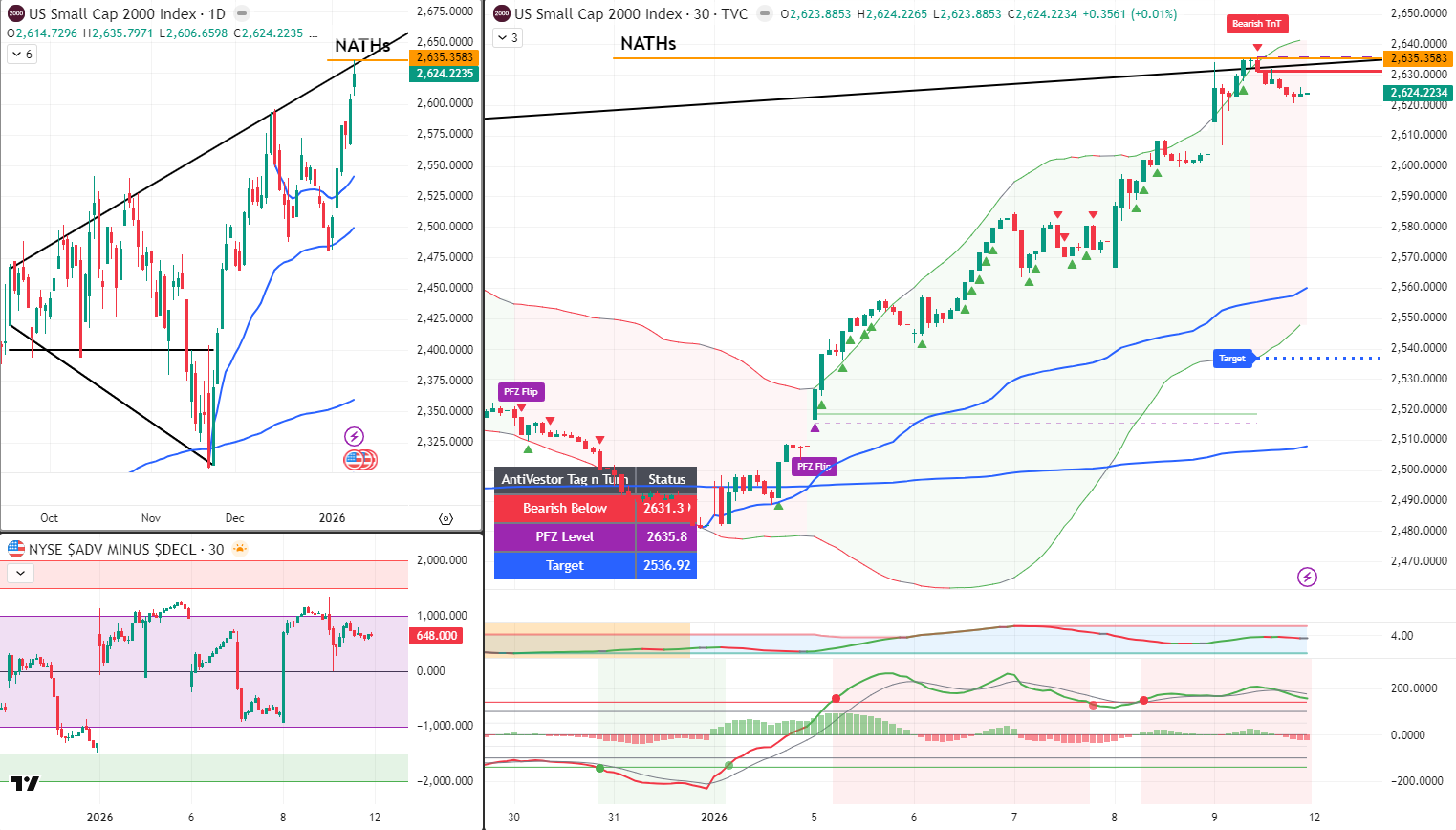Expand the 6-indicator list on the daily chart
1456x830 pixels.
(19, 54)
